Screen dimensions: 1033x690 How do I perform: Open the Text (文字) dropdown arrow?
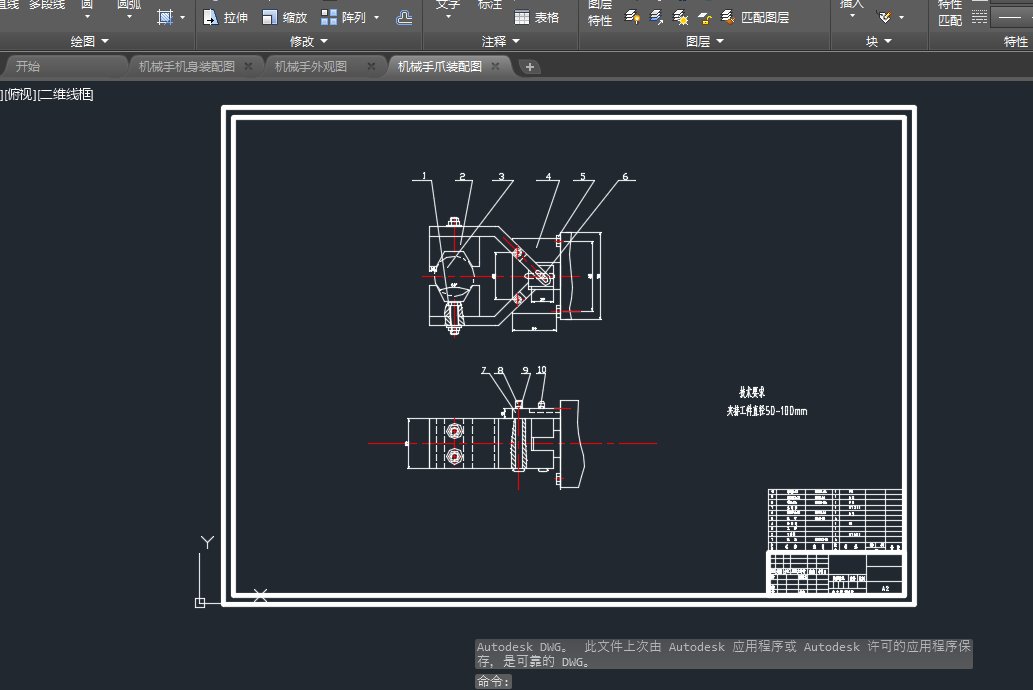click(448, 17)
